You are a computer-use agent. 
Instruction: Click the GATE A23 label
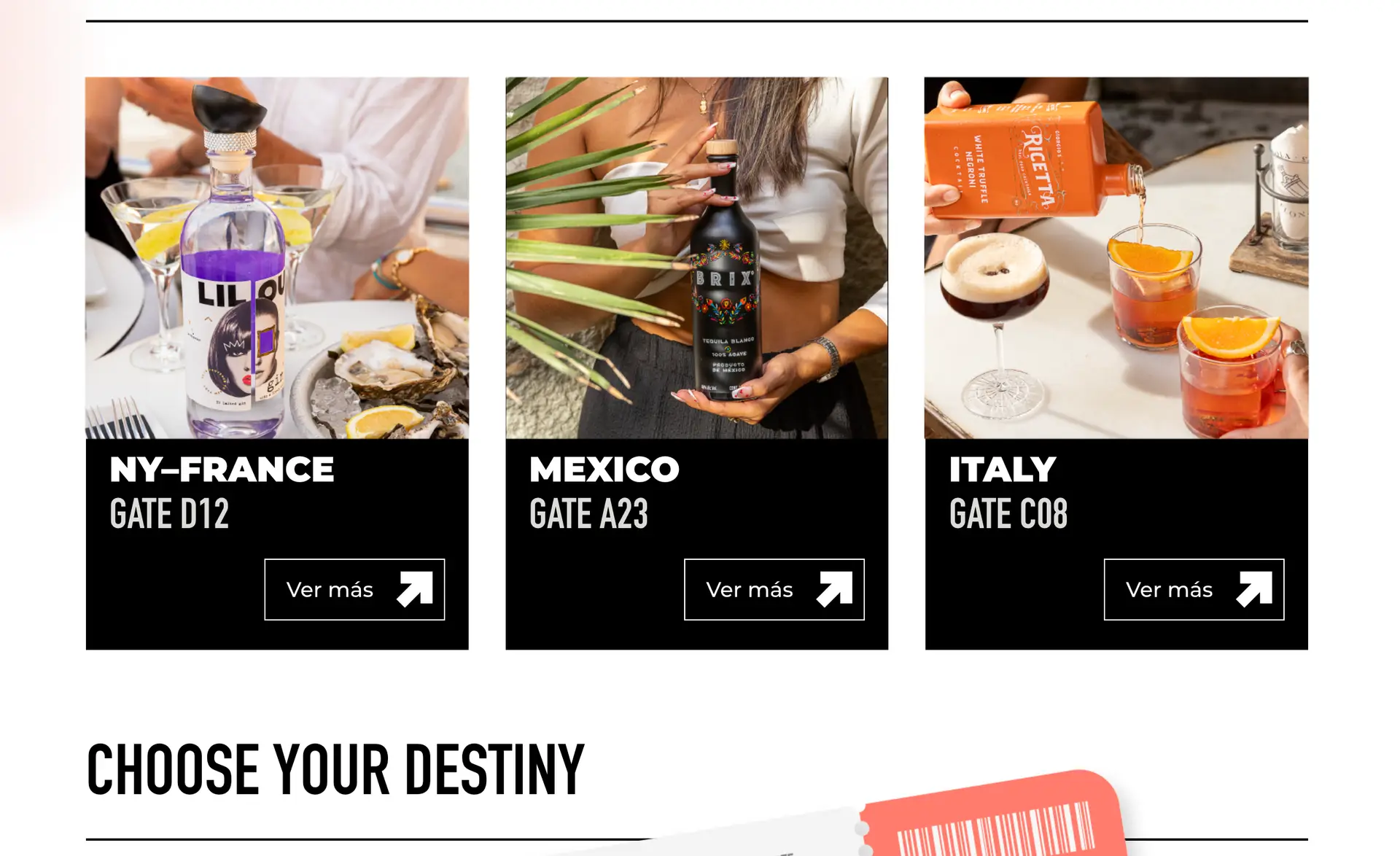click(588, 514)
